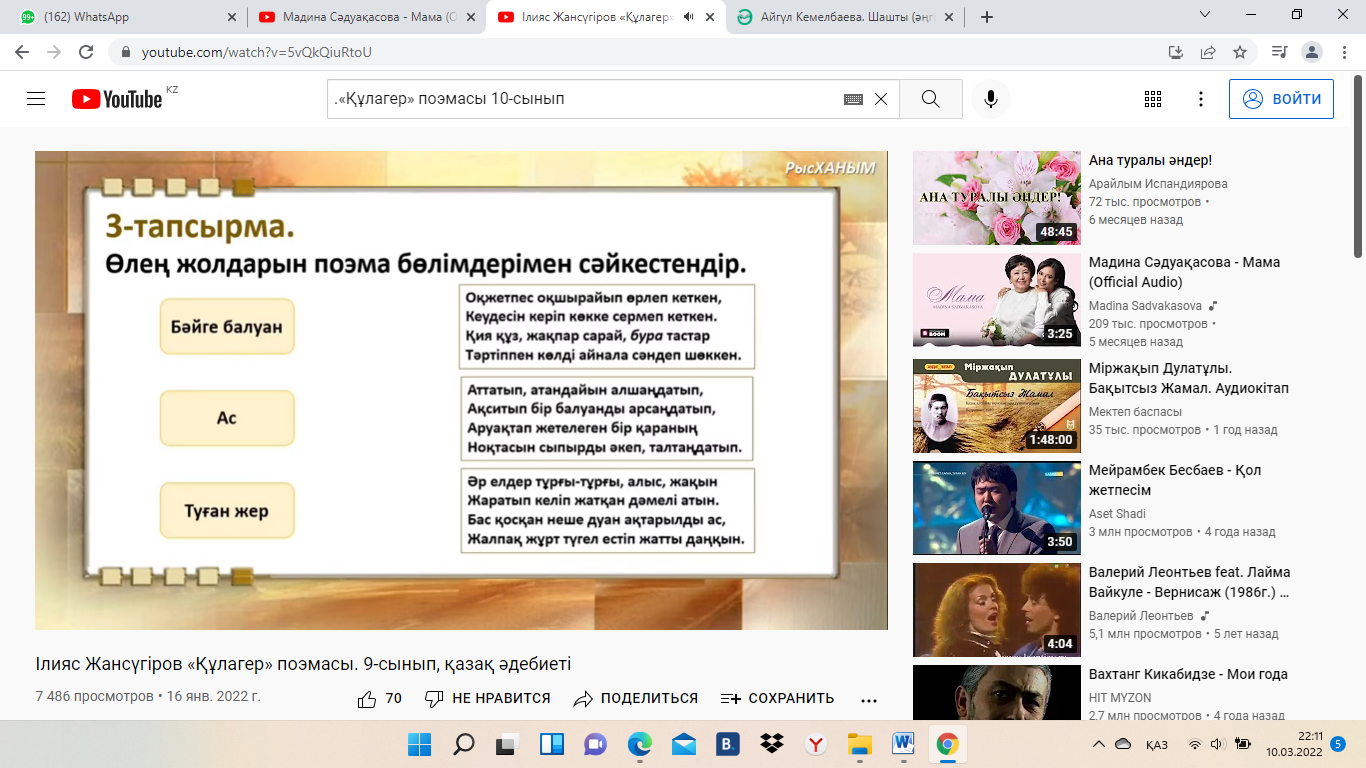Viewport: 1366px width, 768px height.
Task: Clear the YouTube search query
Action: (x=881, y=99)
